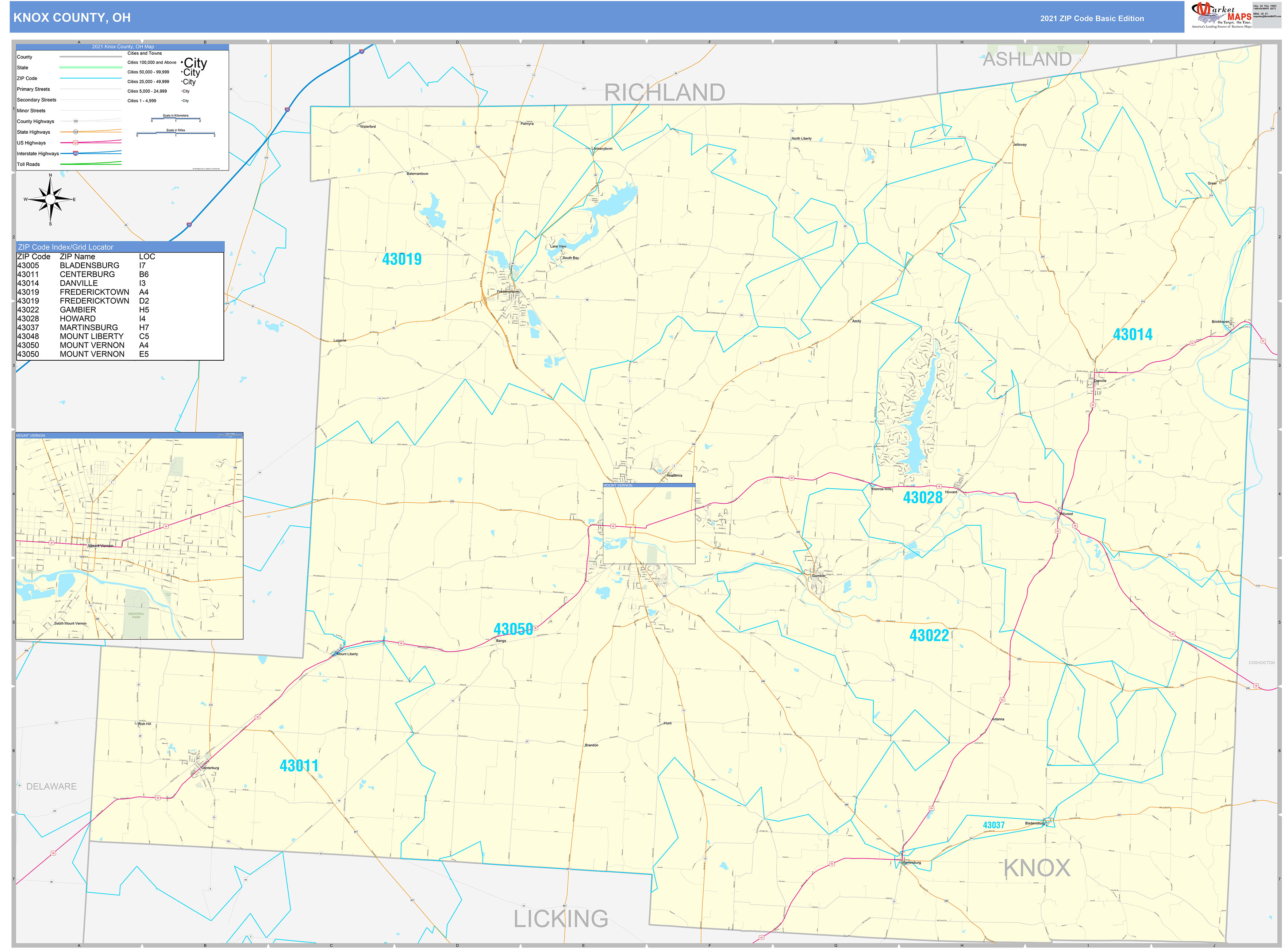
Task: Click the Rich Hill town label
Action: pos(145,724)
